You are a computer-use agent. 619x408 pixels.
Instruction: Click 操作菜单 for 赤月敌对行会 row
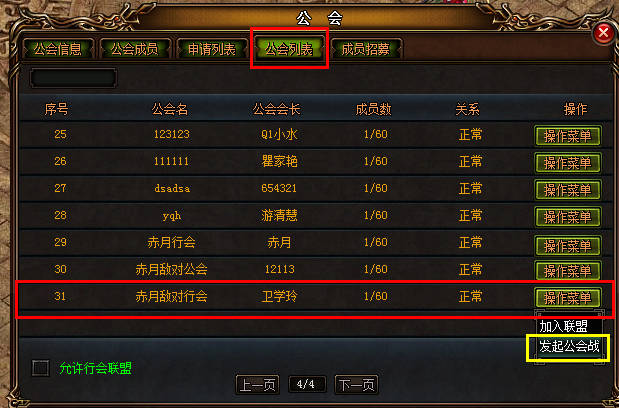point(568,298)
